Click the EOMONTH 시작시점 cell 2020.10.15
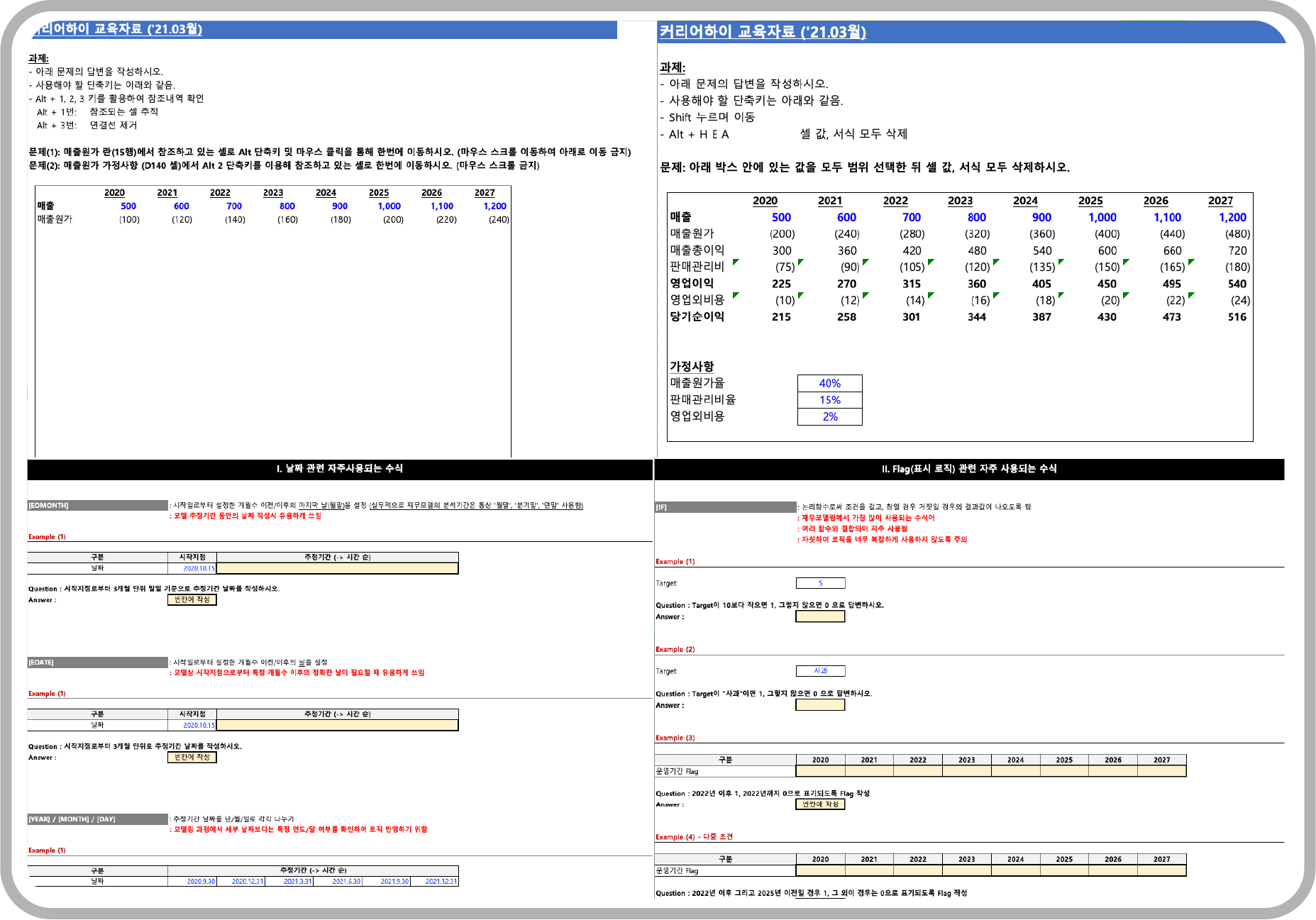The height and width of the screenshot is (920, 1316). (192, 568)
